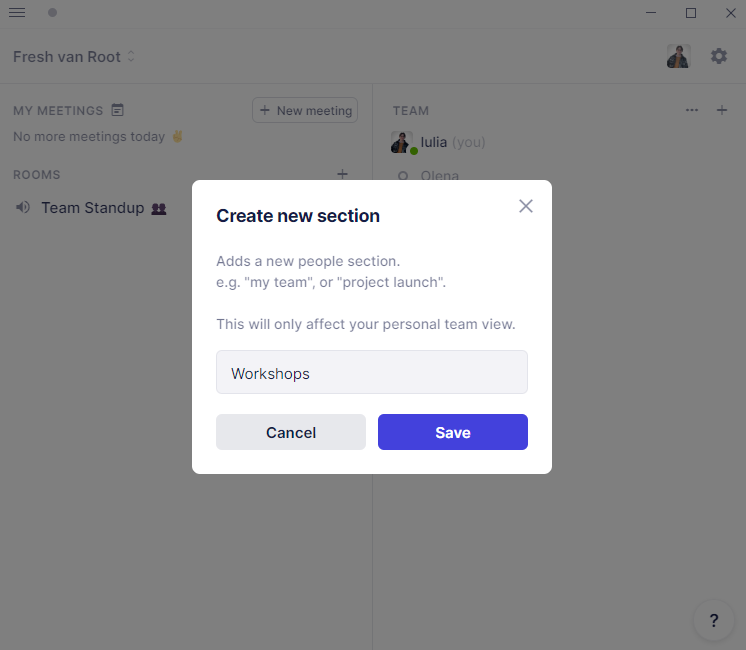Open the settings gear
Image resolution: width=746 pixels, height=650 pixels.
click(719, 56)
